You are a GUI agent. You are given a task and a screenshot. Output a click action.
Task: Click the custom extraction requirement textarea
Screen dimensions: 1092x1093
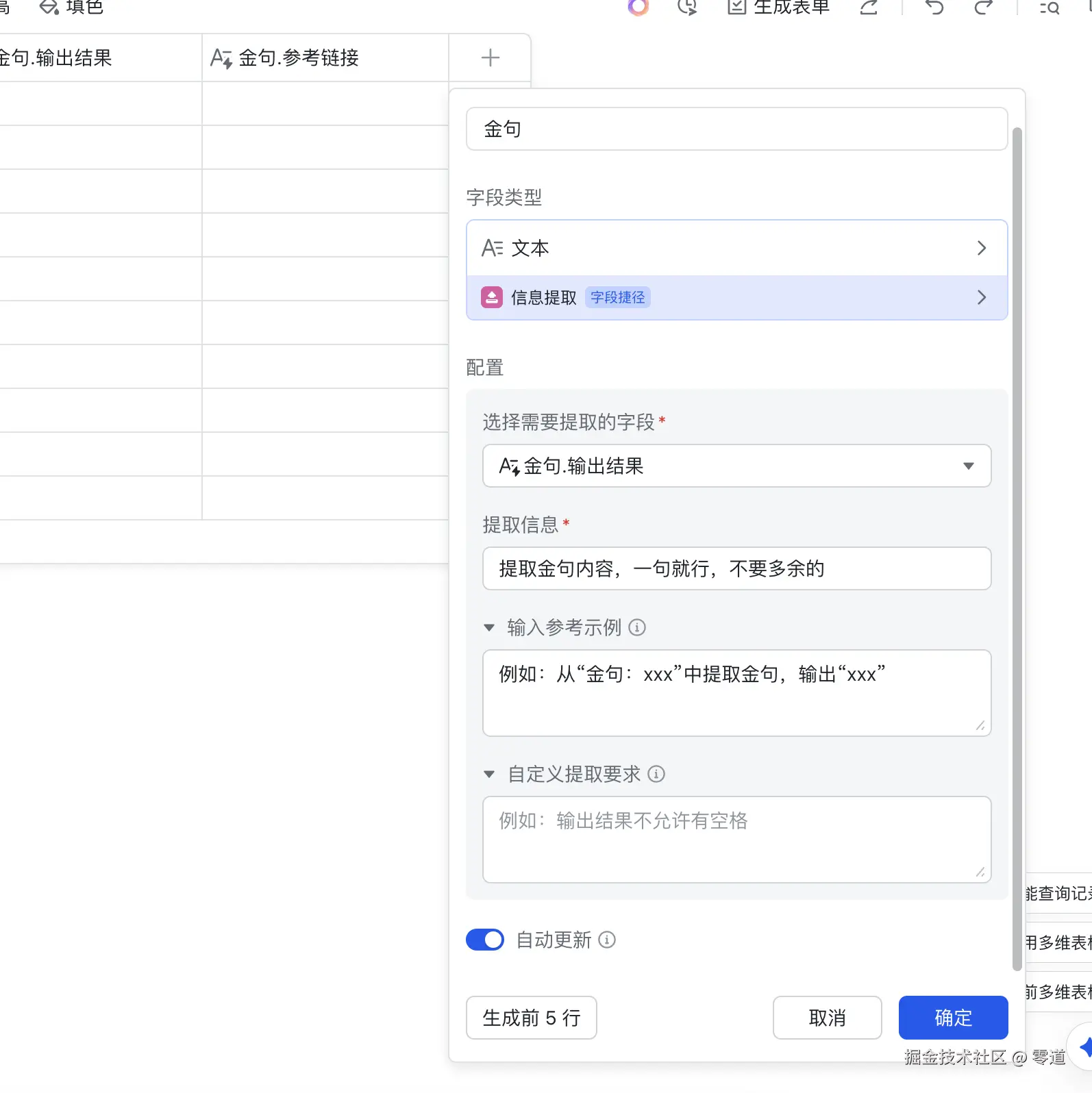736,840
